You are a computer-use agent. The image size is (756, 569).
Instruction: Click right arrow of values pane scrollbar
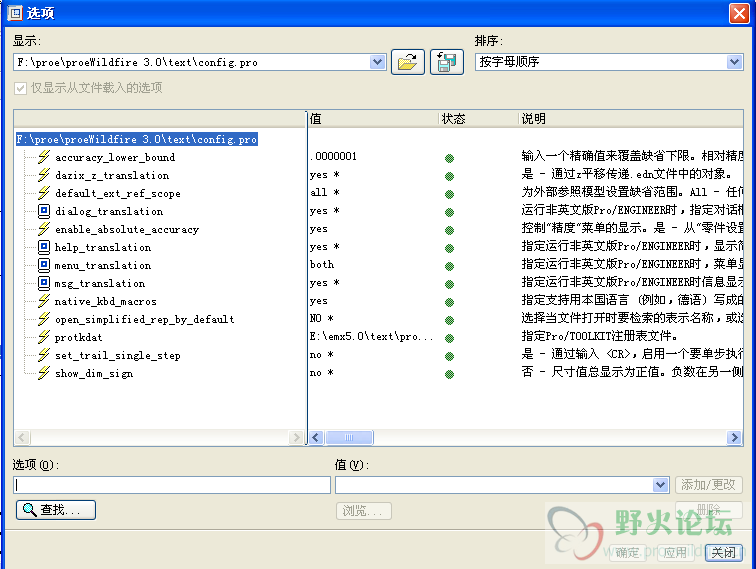coord(734,437)
